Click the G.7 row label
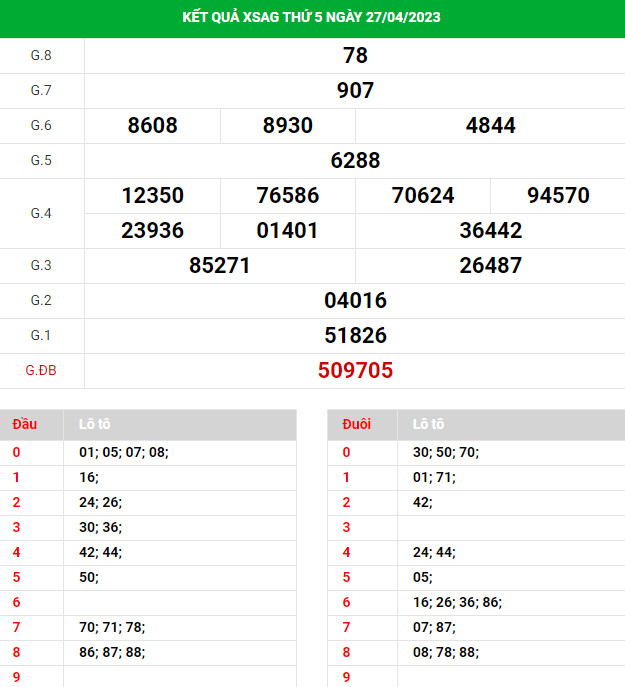Screen dimensions: 625x687 (41, 90)
